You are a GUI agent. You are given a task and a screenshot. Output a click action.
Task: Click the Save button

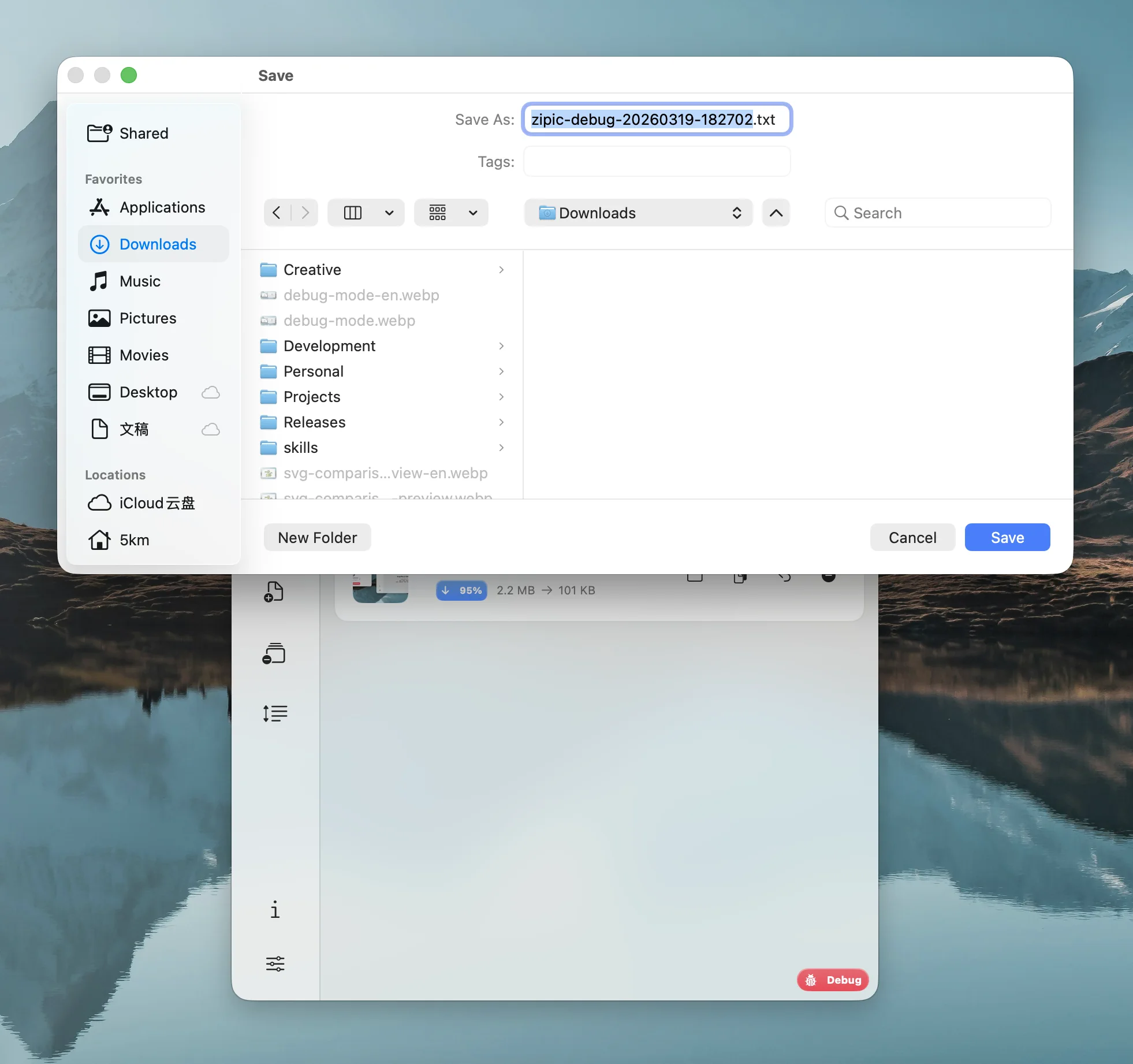pyautogui.click(x=1007, y=537)
